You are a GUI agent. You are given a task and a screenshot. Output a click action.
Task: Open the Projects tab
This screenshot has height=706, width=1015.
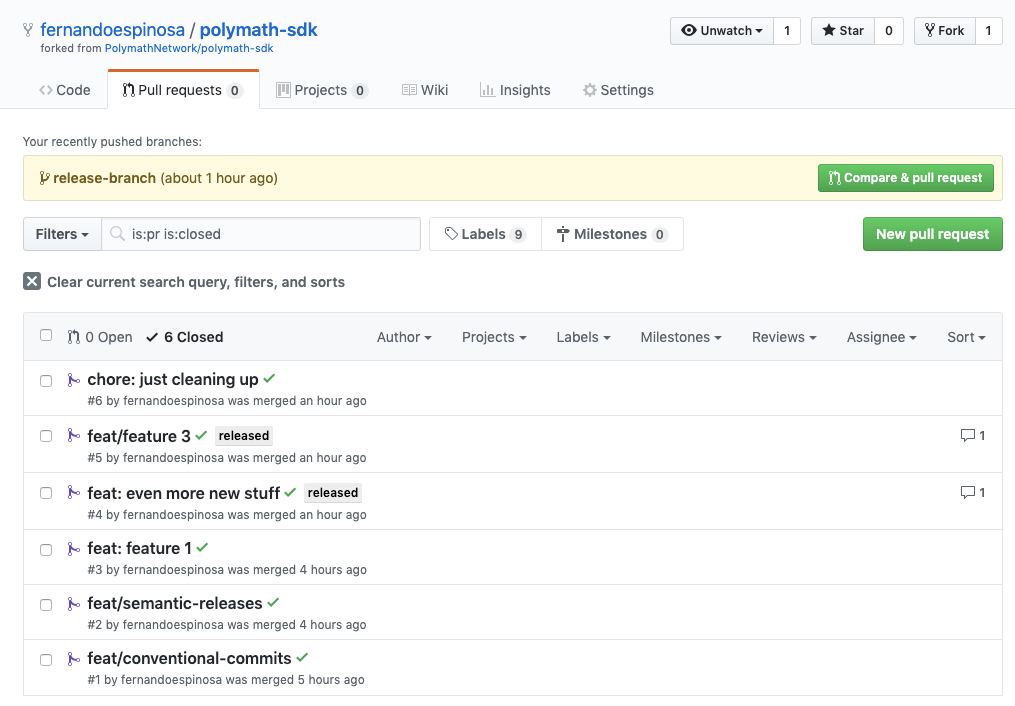tap(322, 90)
